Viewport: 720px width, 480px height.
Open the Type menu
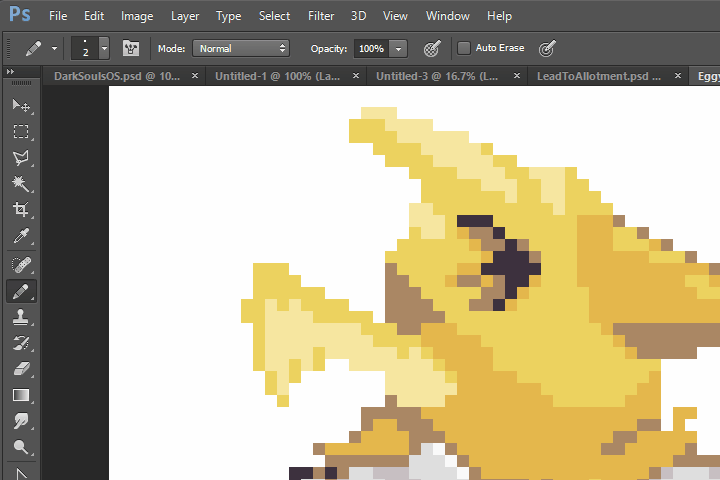coord(228,16)
